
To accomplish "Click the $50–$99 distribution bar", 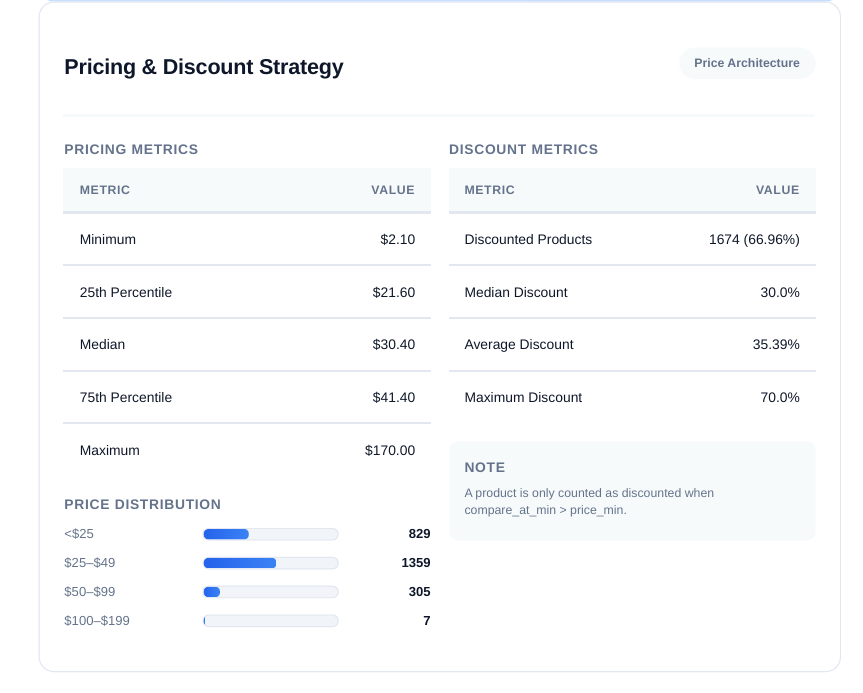I will (270, 592).
